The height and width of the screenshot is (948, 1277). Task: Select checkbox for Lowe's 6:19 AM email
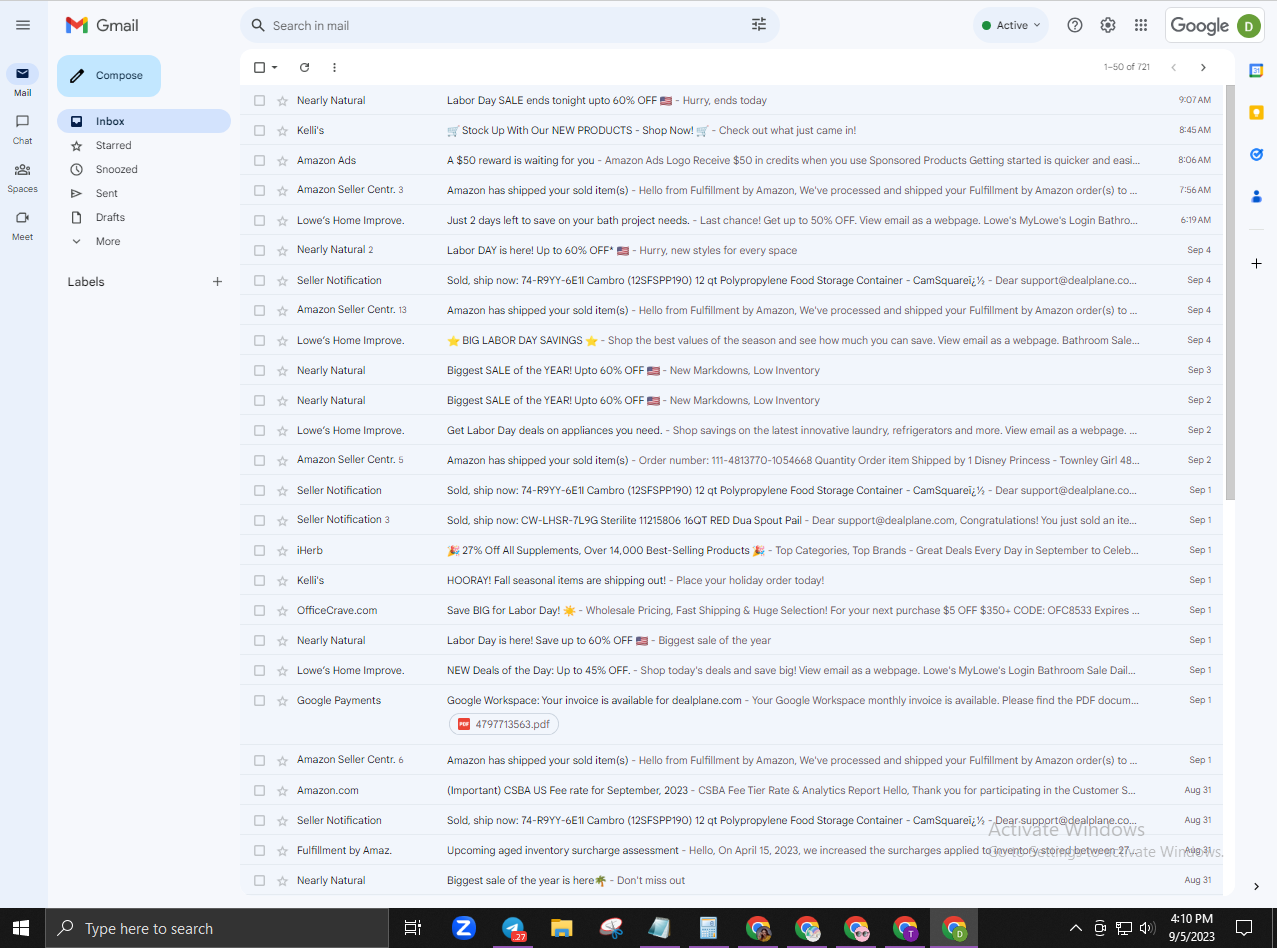(260, 220)
